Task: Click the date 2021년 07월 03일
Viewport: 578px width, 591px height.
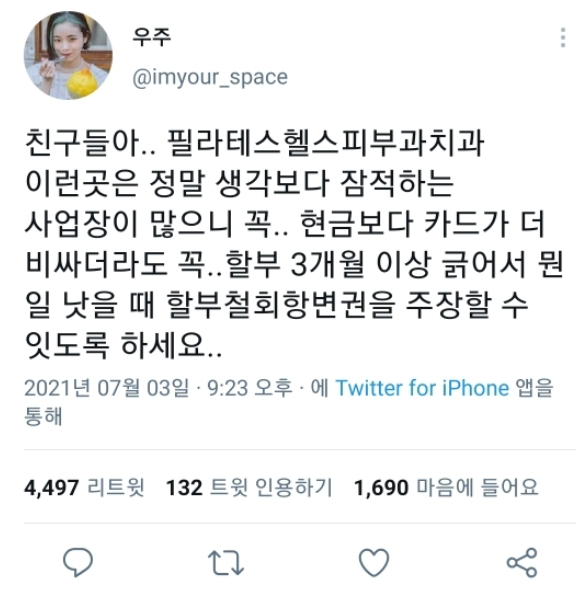Action: (x=107, y=387)
